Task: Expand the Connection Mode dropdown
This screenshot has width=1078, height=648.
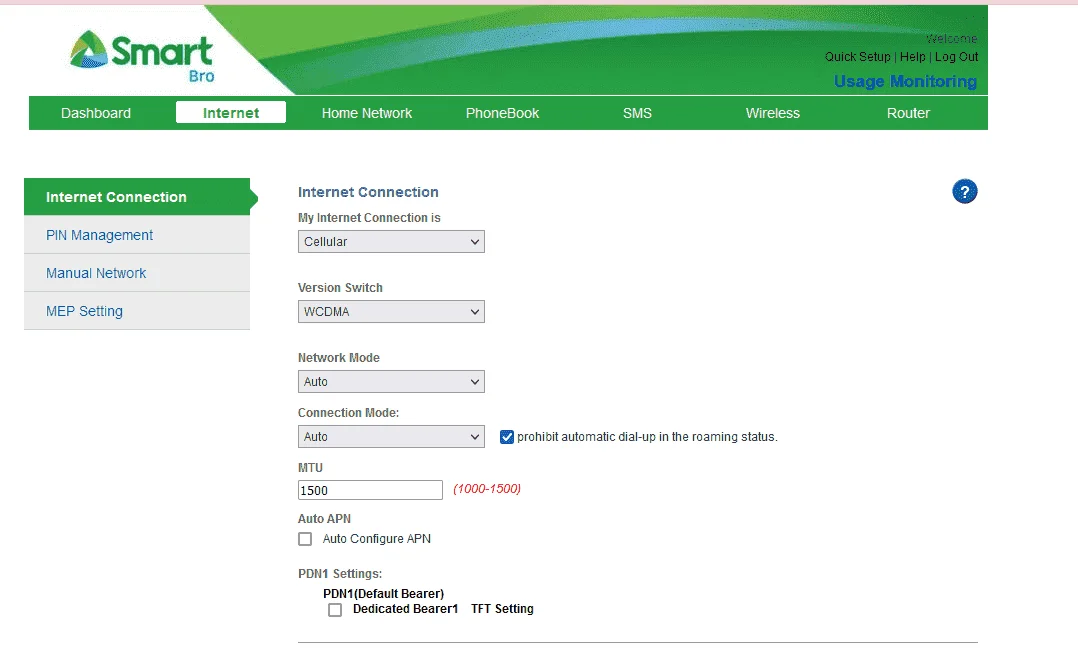Action: (391, 437)
